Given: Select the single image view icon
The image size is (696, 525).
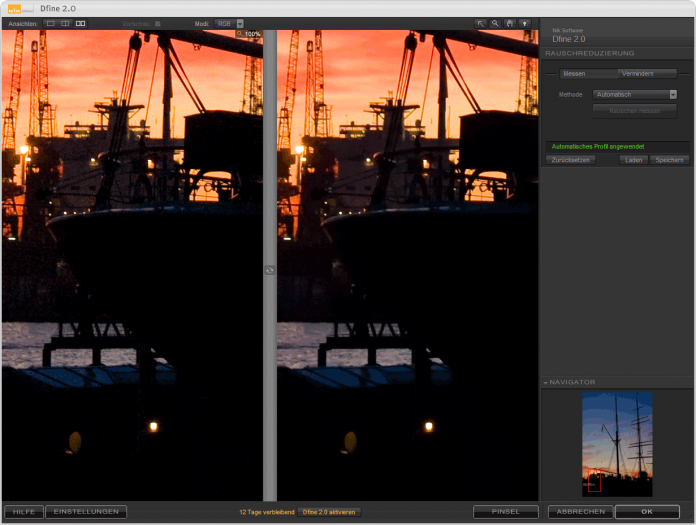Looking at the screenshot, I should 48,23.
